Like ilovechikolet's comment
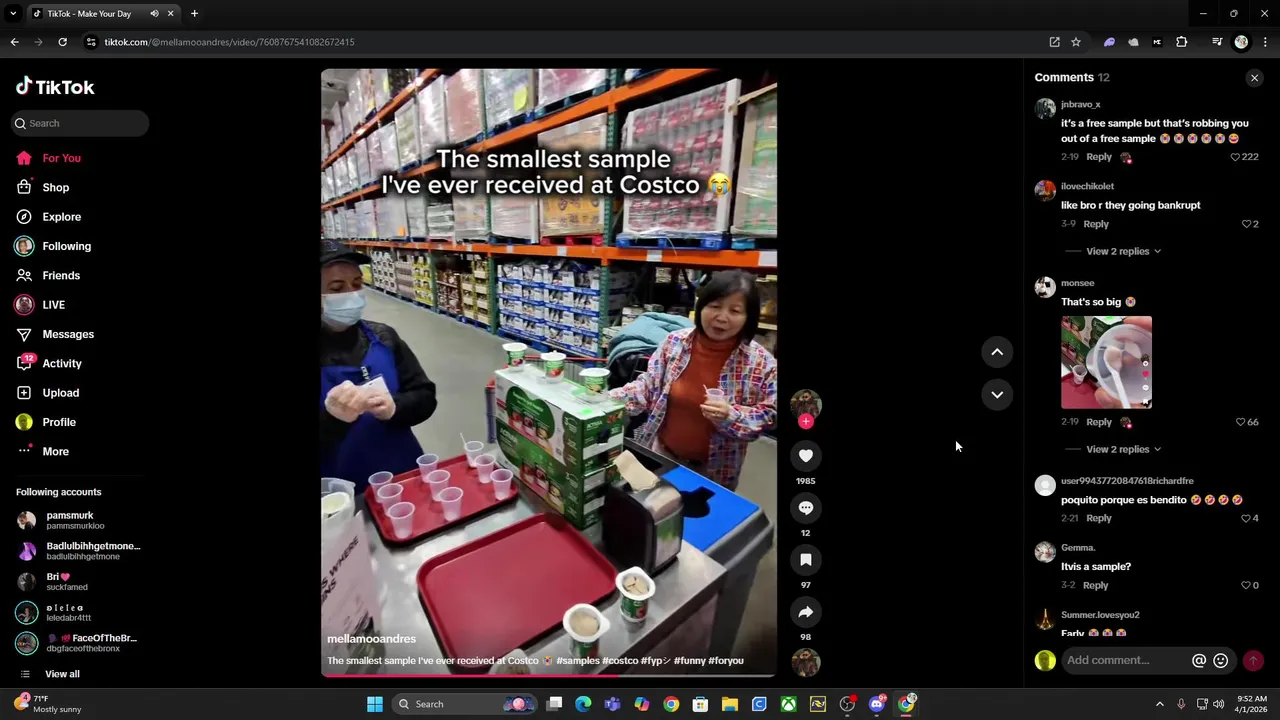 click(x=1246, y=224)
